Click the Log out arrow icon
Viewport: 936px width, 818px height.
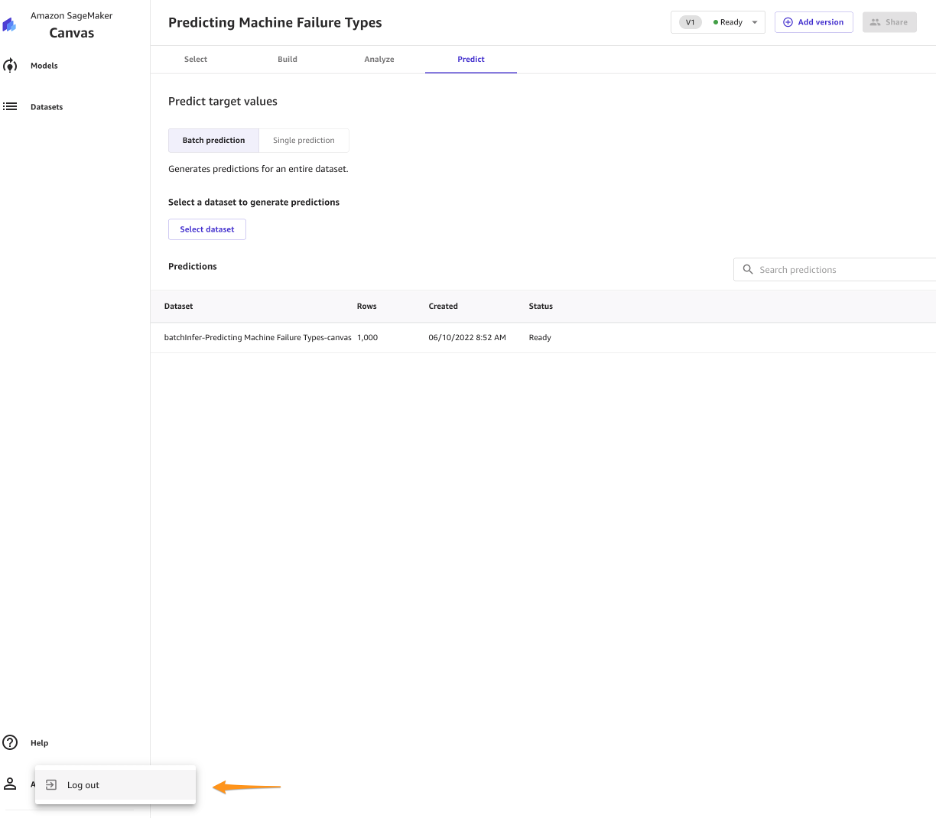pyautogui.click(x=51, y=785)
